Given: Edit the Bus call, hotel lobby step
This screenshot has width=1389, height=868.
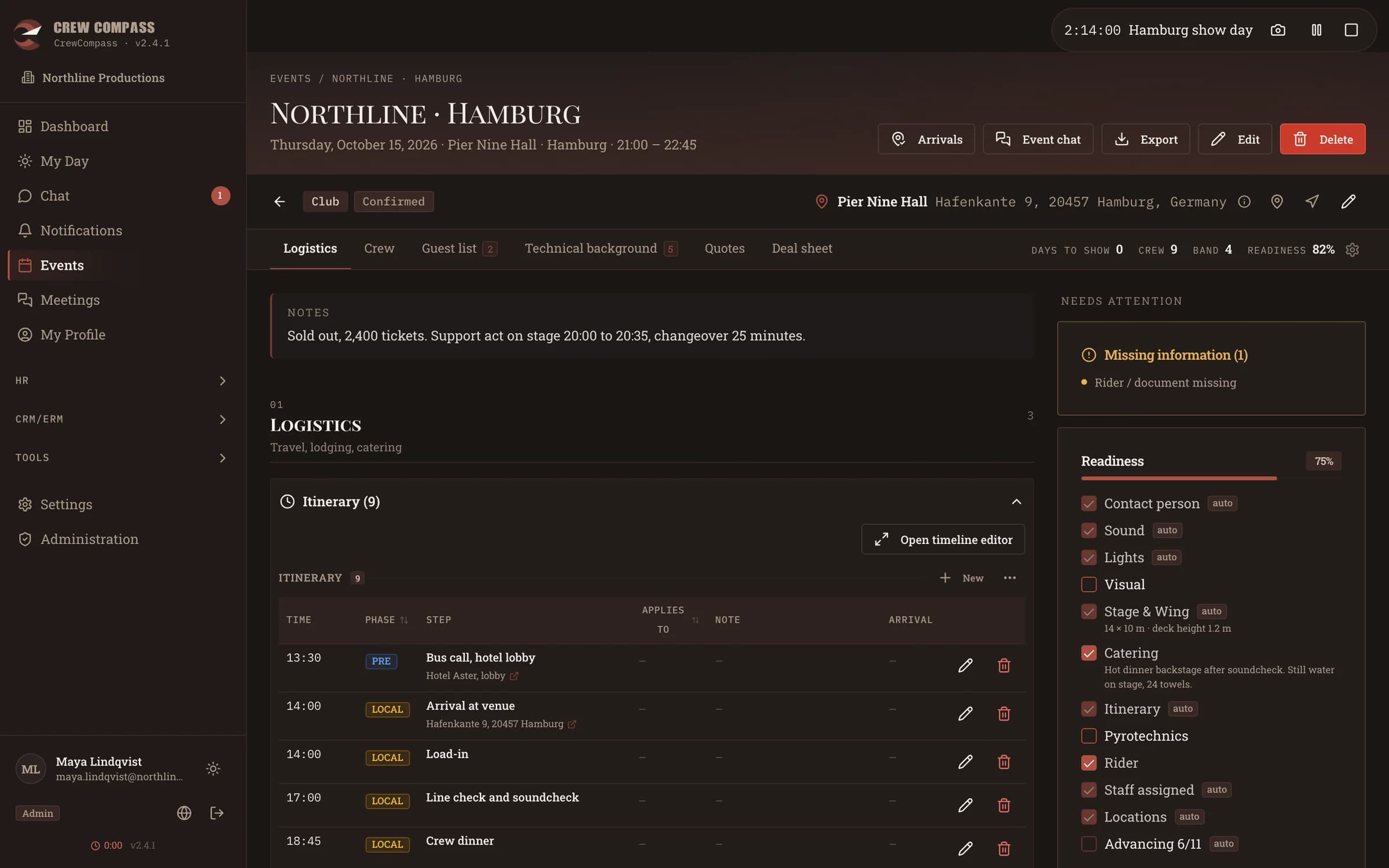Looking at the screenshot, I should point(965,665).
